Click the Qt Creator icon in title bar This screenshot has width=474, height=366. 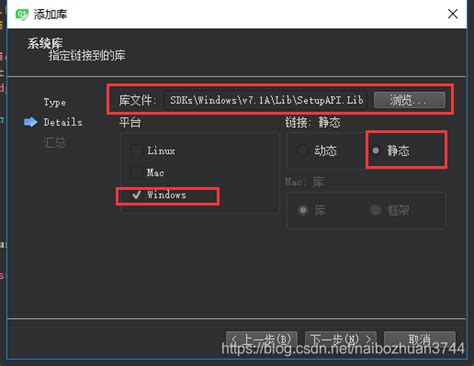point(22,14)
